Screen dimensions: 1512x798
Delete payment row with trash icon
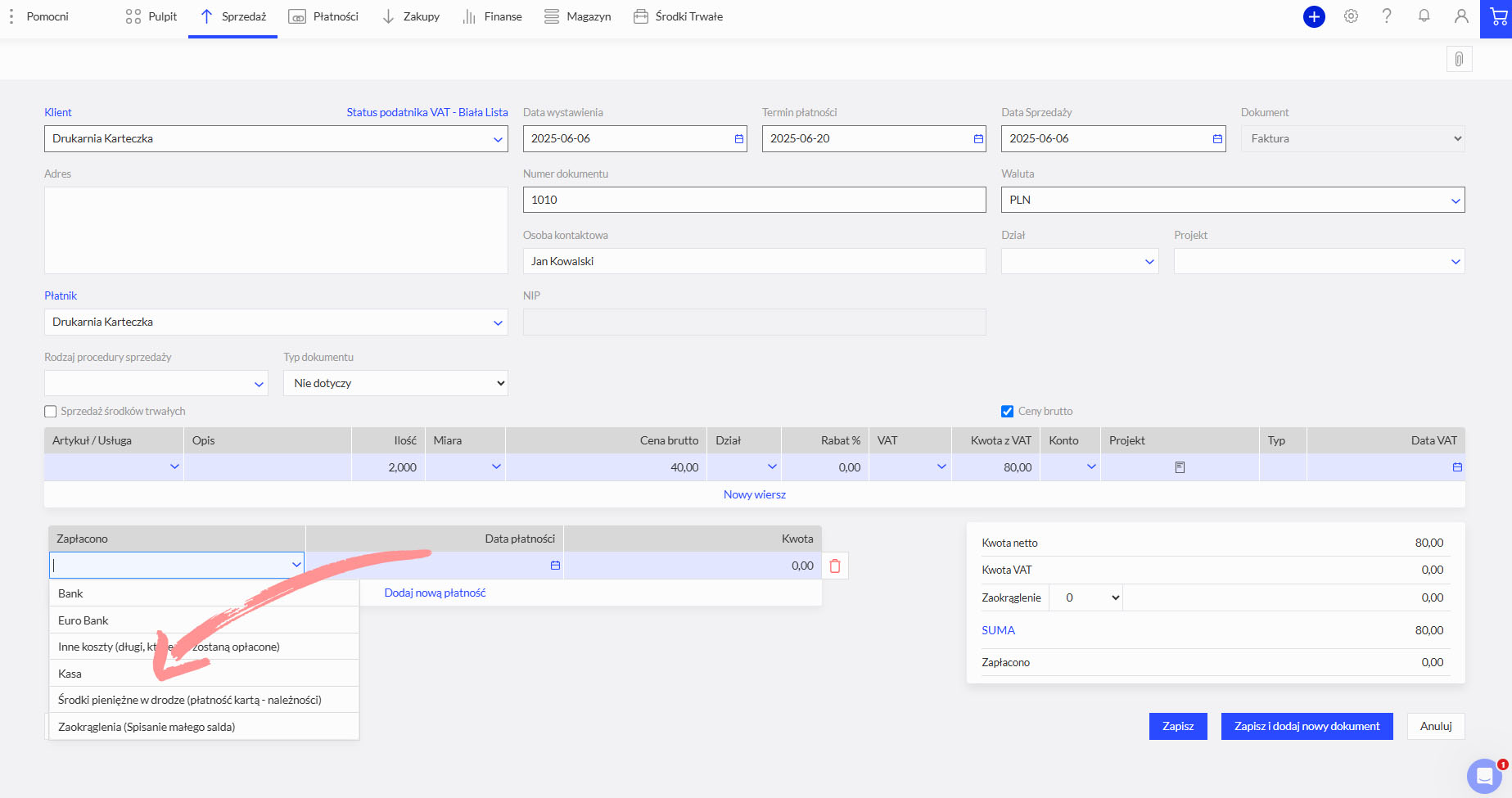pos(835,566)
